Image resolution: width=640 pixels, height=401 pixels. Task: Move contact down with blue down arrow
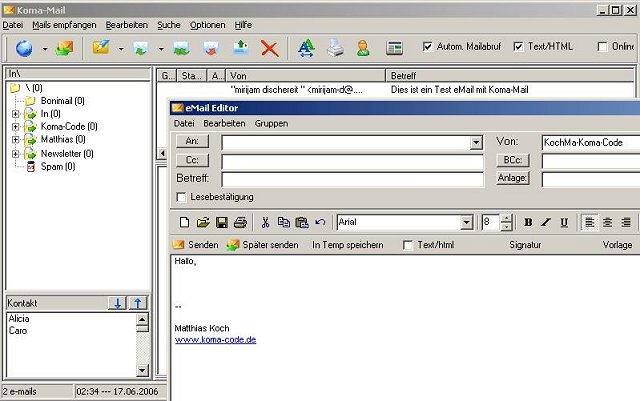tap(118, 303)
